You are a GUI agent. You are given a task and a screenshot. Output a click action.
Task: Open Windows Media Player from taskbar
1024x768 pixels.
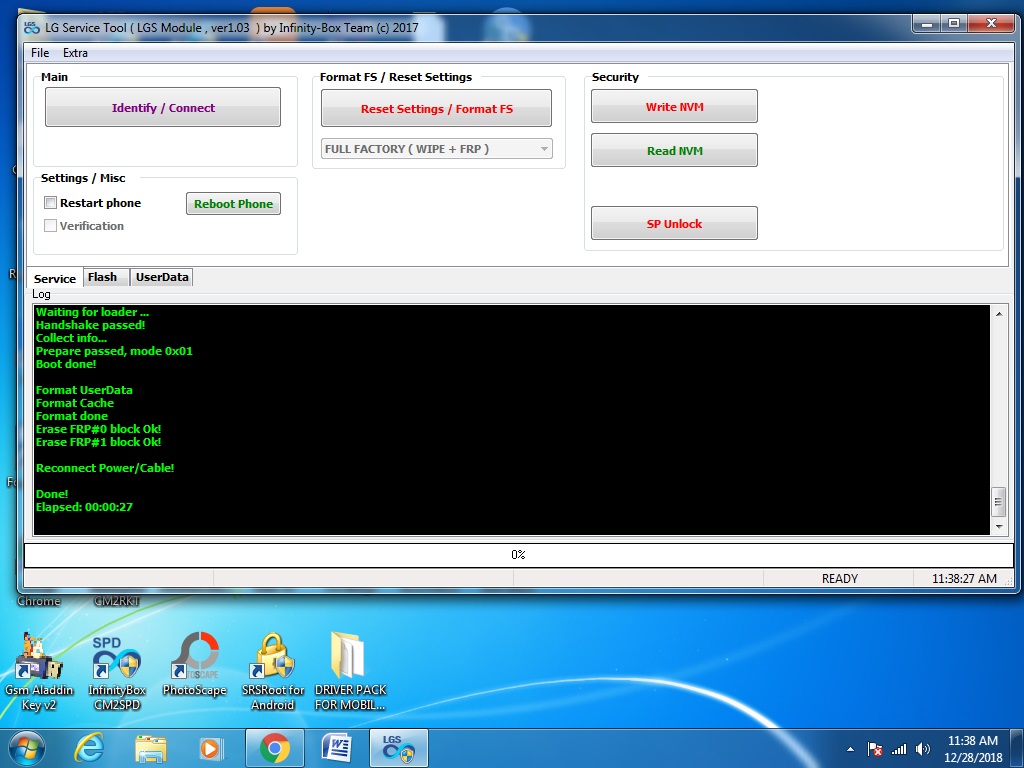211,748
